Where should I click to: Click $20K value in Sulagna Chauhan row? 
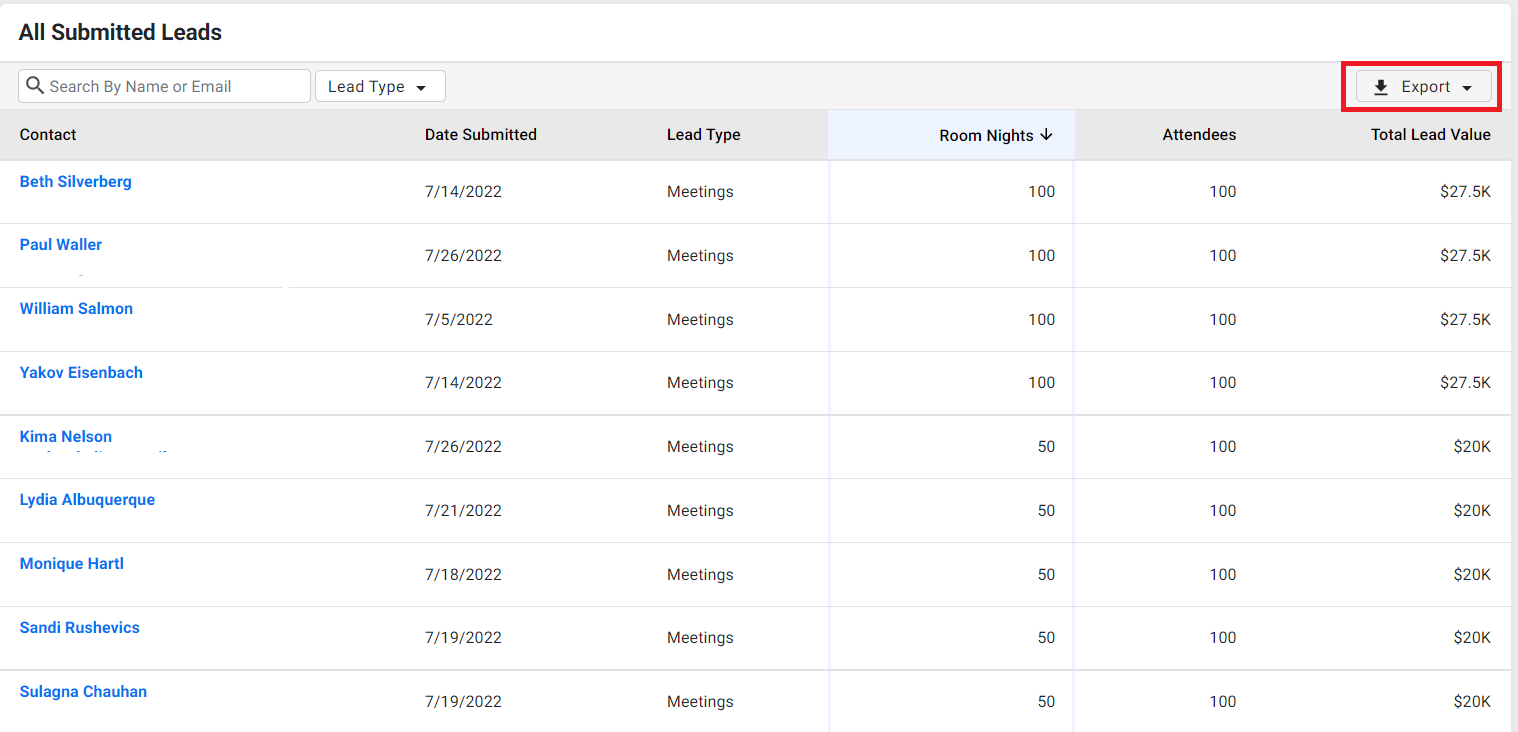1472,701
